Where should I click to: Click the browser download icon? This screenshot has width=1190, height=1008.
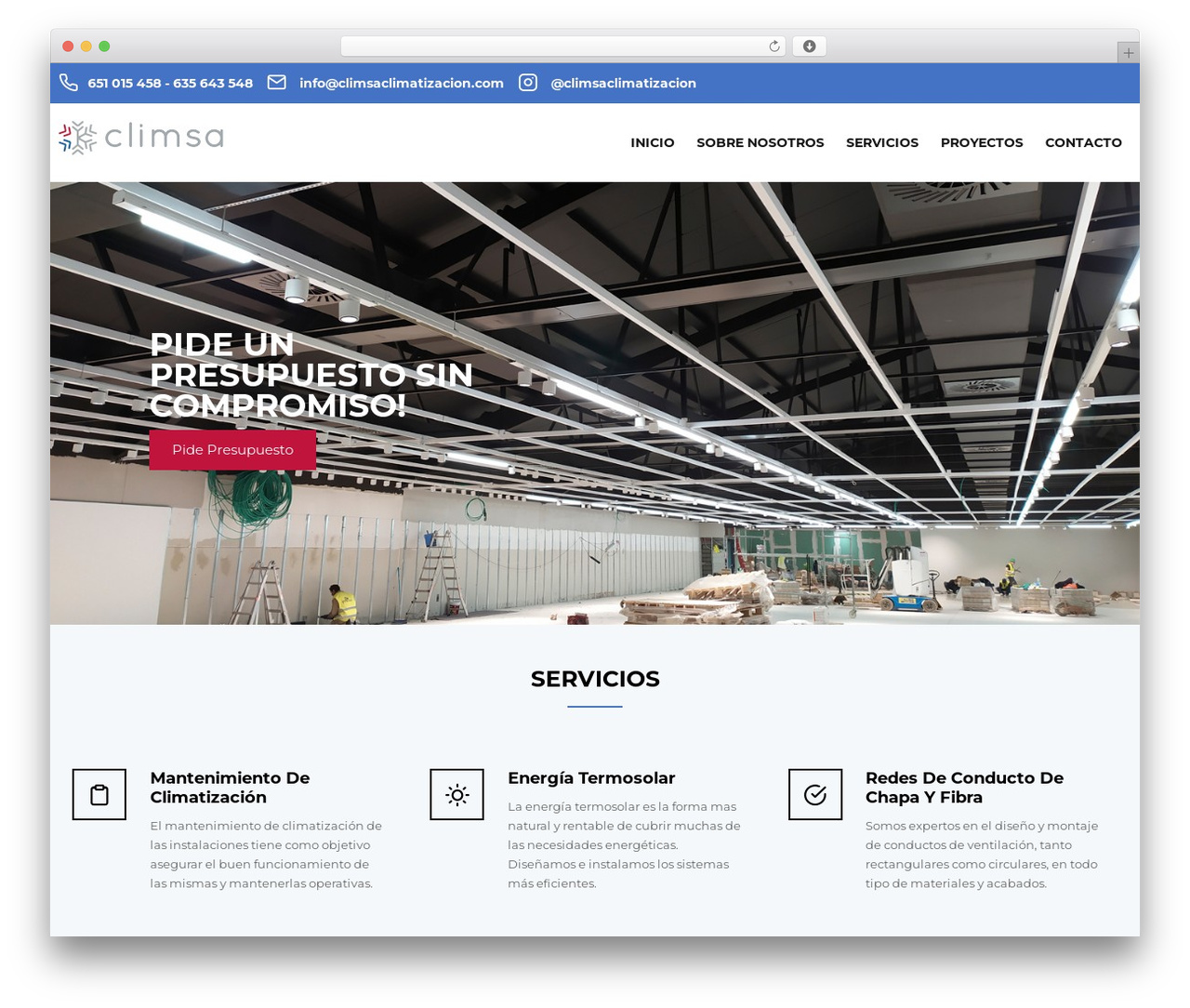(x=810, y=46)
